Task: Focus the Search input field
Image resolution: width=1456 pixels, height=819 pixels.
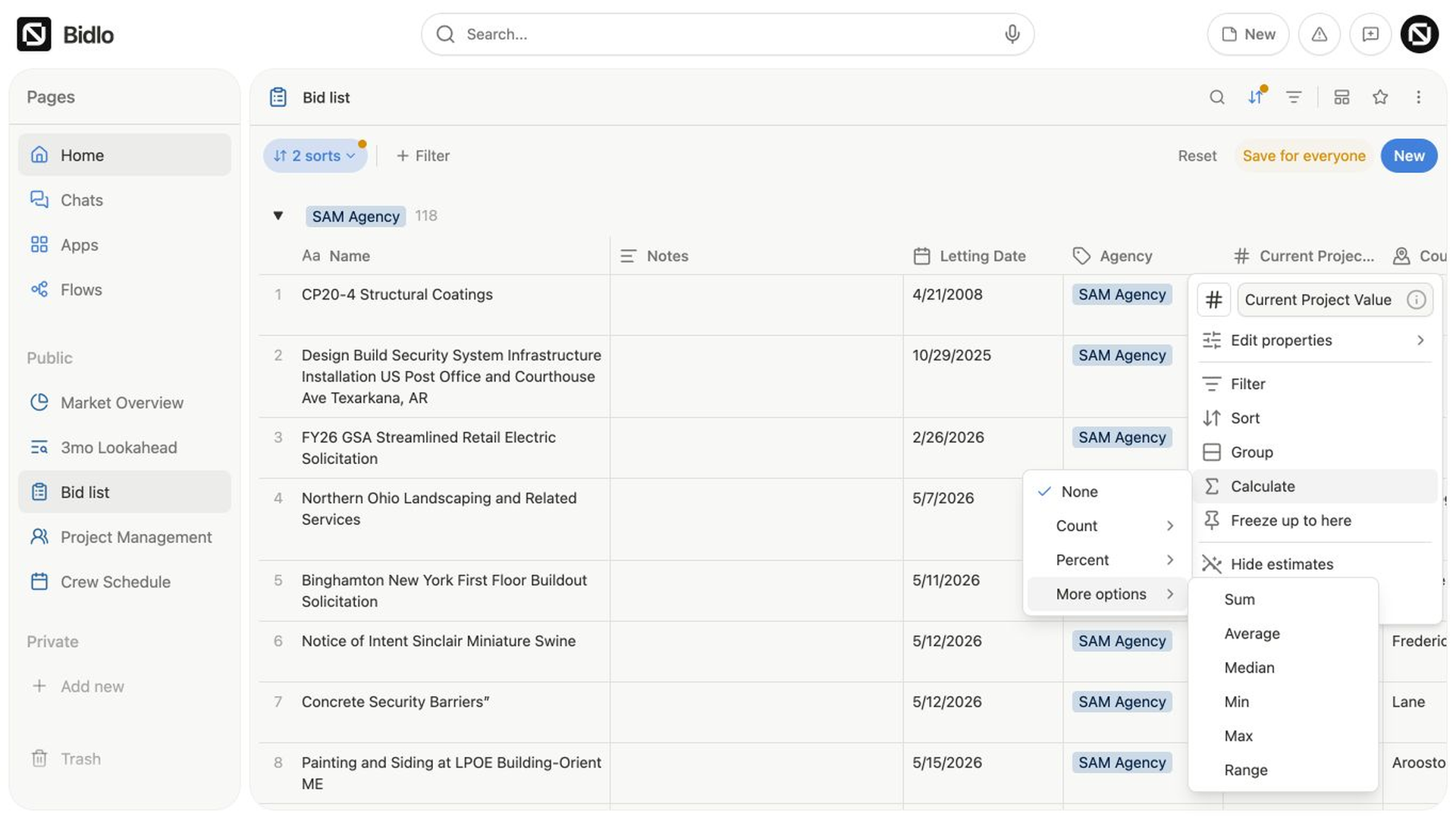Action: [728, 34]
